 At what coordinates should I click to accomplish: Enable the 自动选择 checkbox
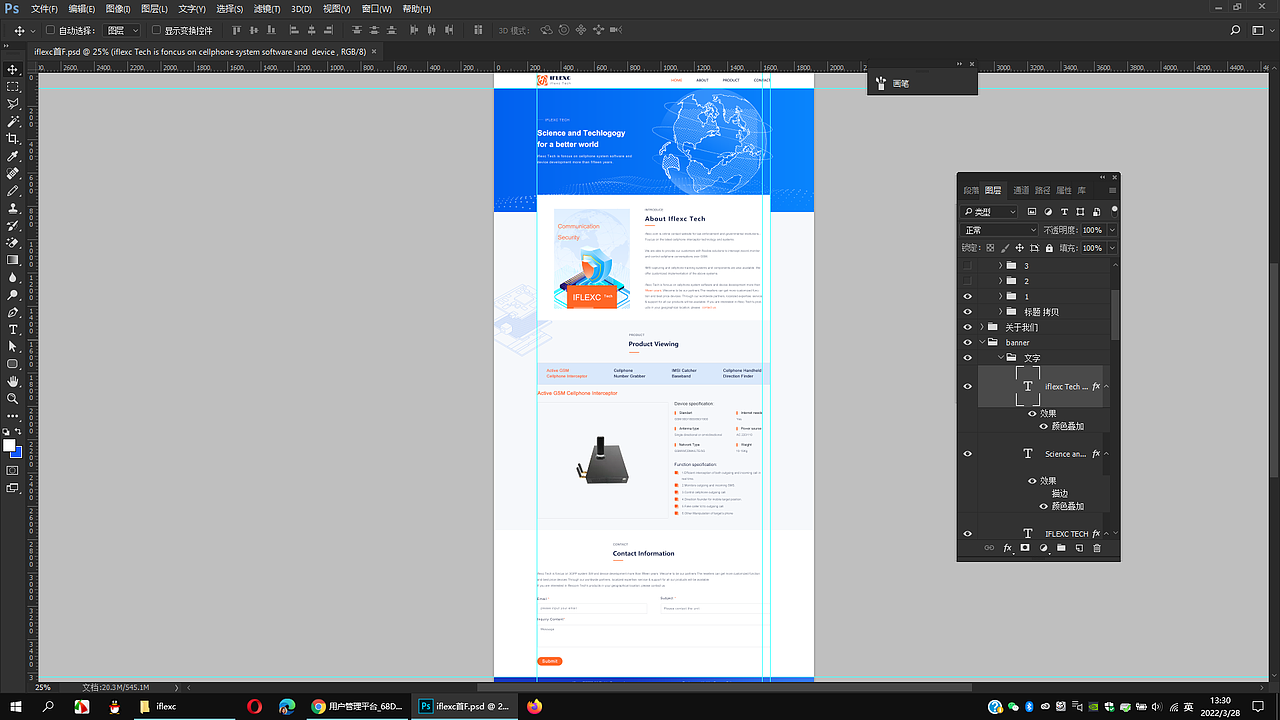coord(50,31)
